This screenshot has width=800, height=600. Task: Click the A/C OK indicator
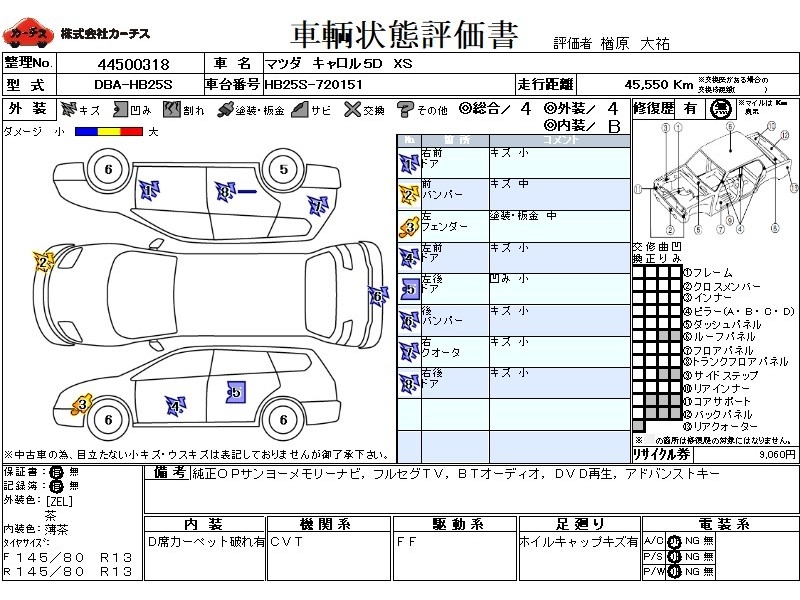[x=675, y=540]
